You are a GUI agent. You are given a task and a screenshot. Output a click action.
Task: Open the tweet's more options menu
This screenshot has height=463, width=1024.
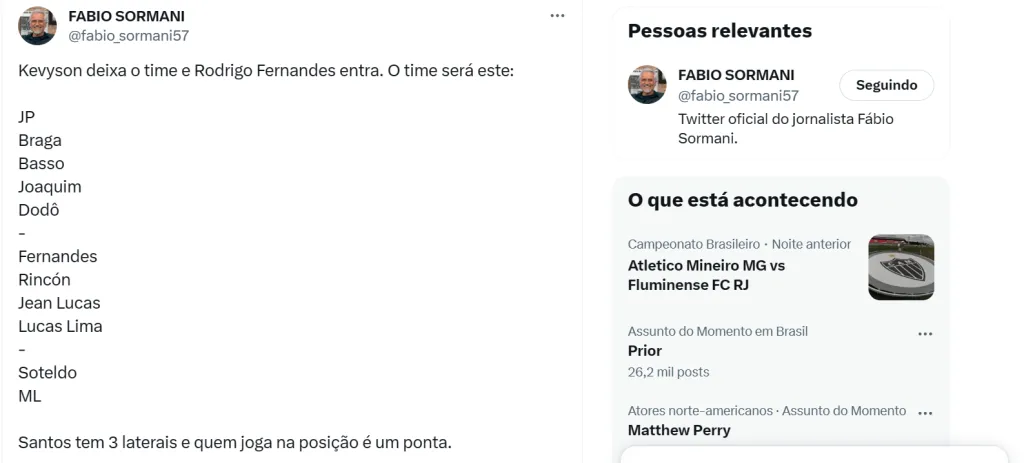click(x=557, y=15)
